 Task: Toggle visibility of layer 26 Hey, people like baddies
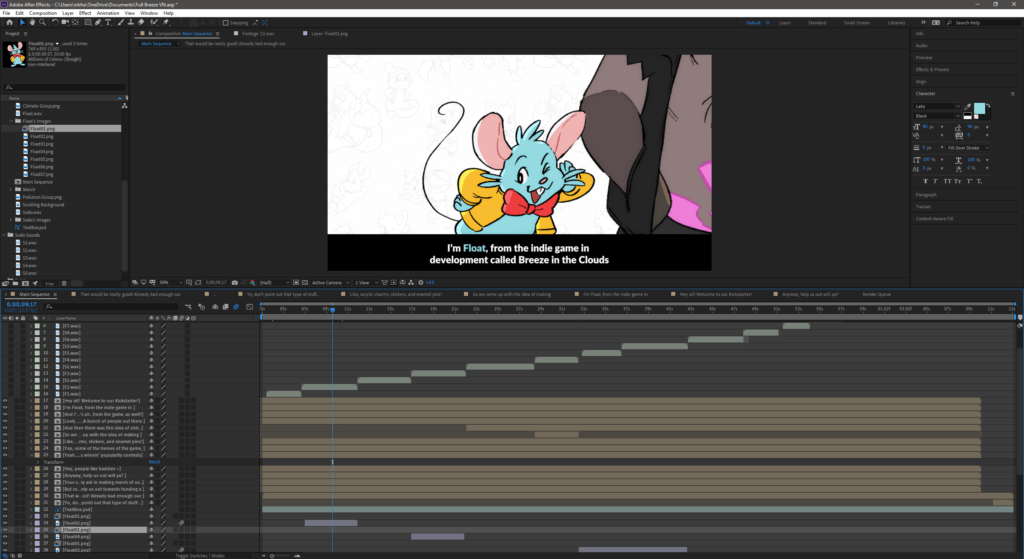(x=5, y=468)
